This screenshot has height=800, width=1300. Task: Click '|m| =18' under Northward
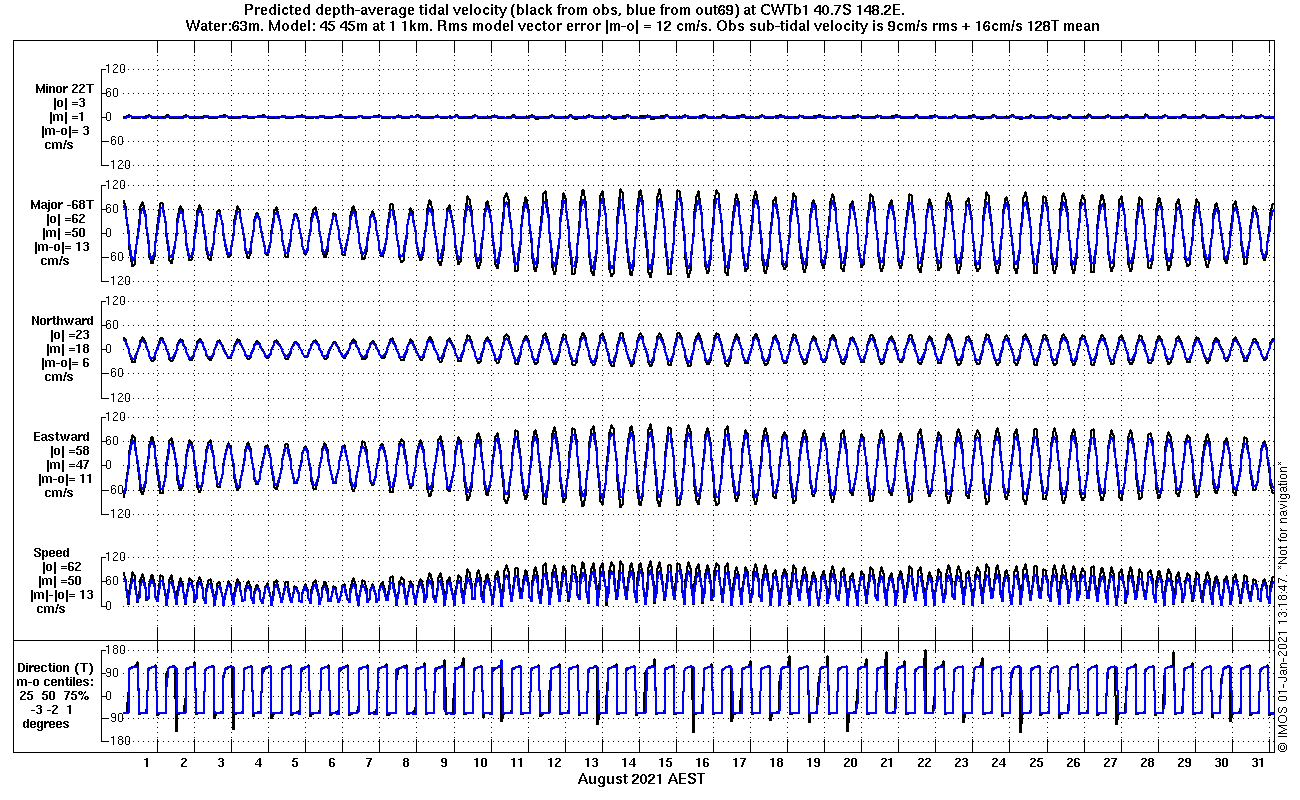68,349
